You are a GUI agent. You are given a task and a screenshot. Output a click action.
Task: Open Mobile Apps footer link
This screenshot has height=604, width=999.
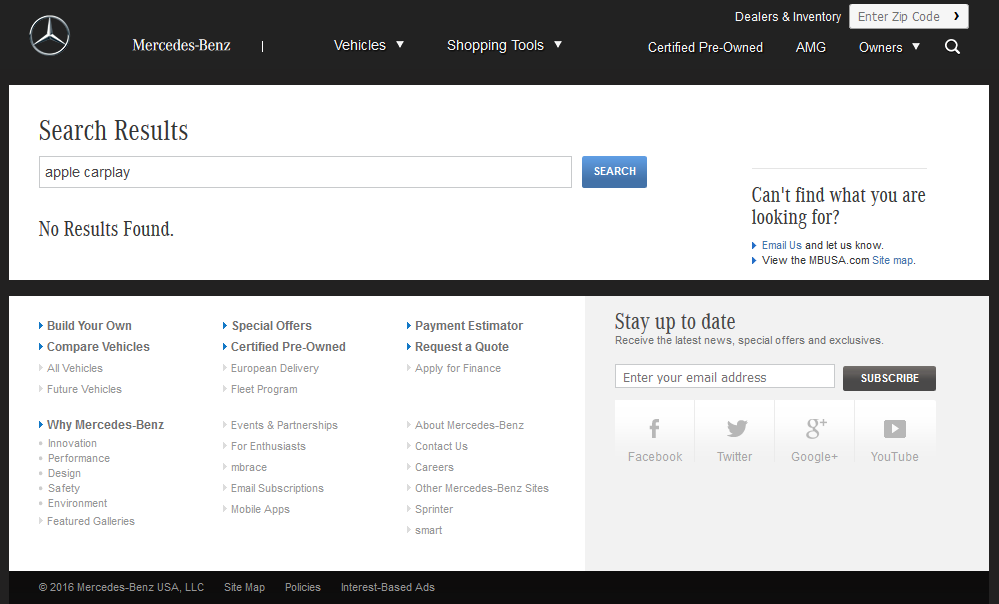click(x=260, y=510)
